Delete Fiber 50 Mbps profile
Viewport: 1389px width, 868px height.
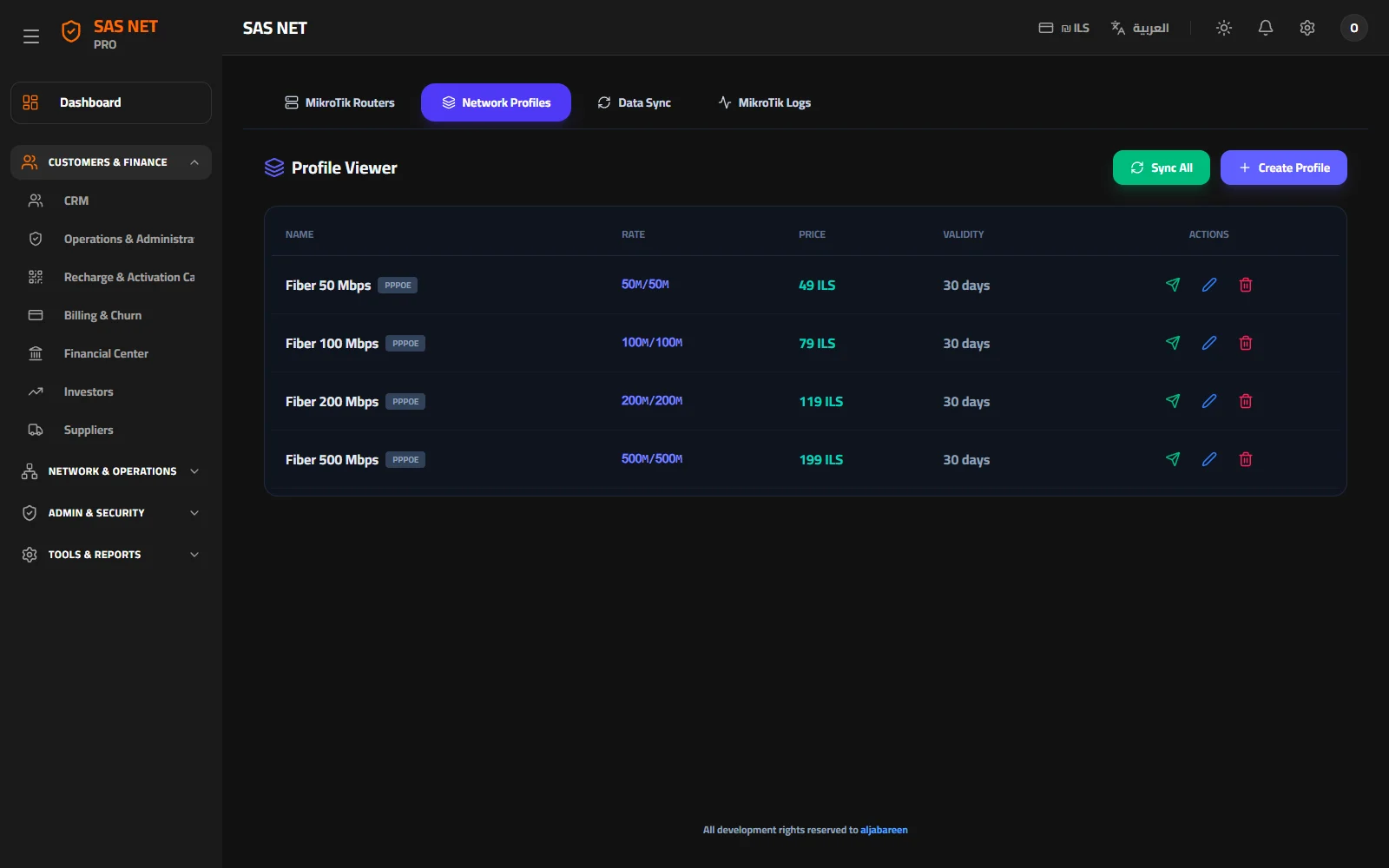(x=1246, y=285)
